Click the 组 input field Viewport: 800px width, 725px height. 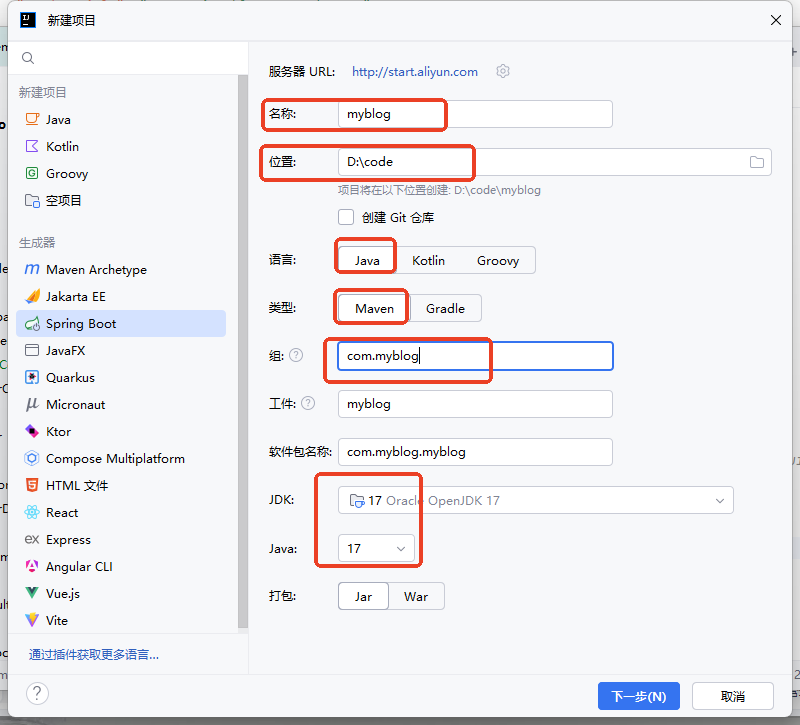pyautogui.click(x=475, y=356)
